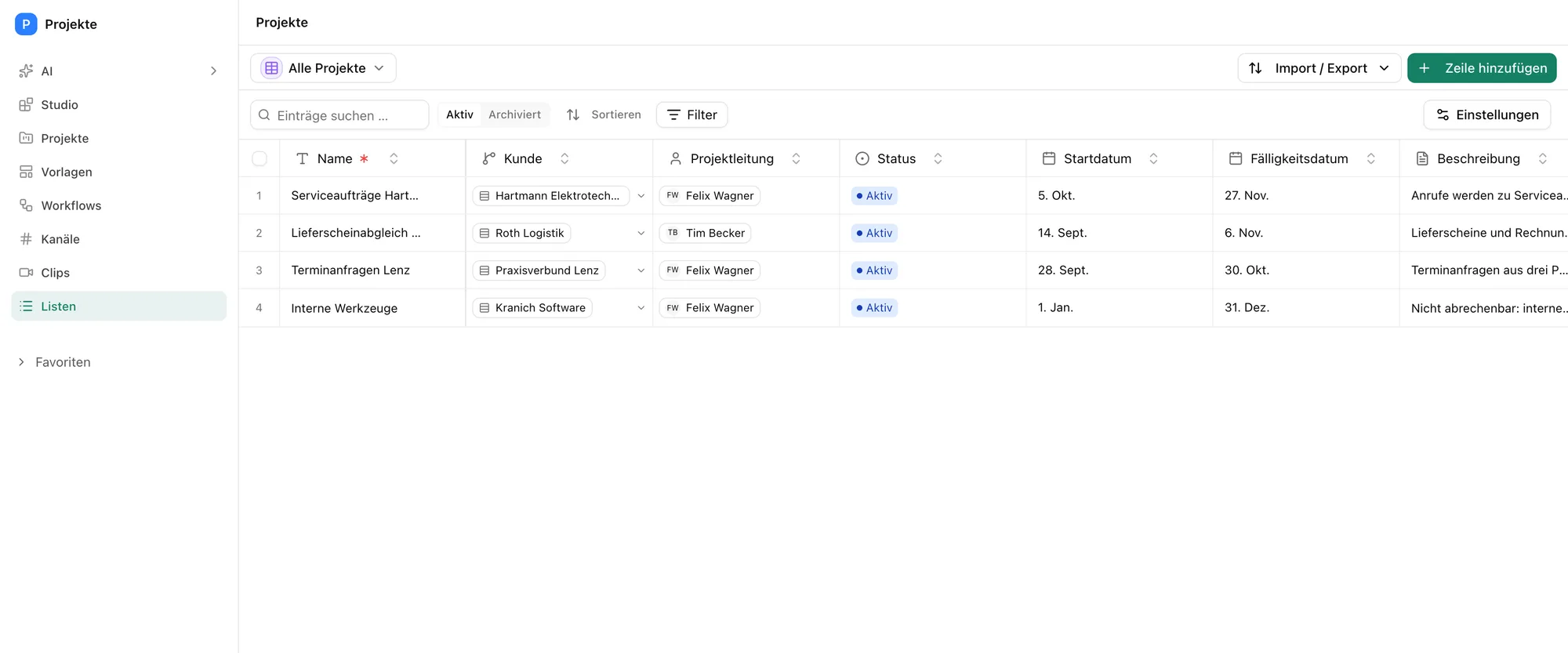Sort by the Startdatum column arrows
Screen dimensions: 1568x653
pos(1153,158)
